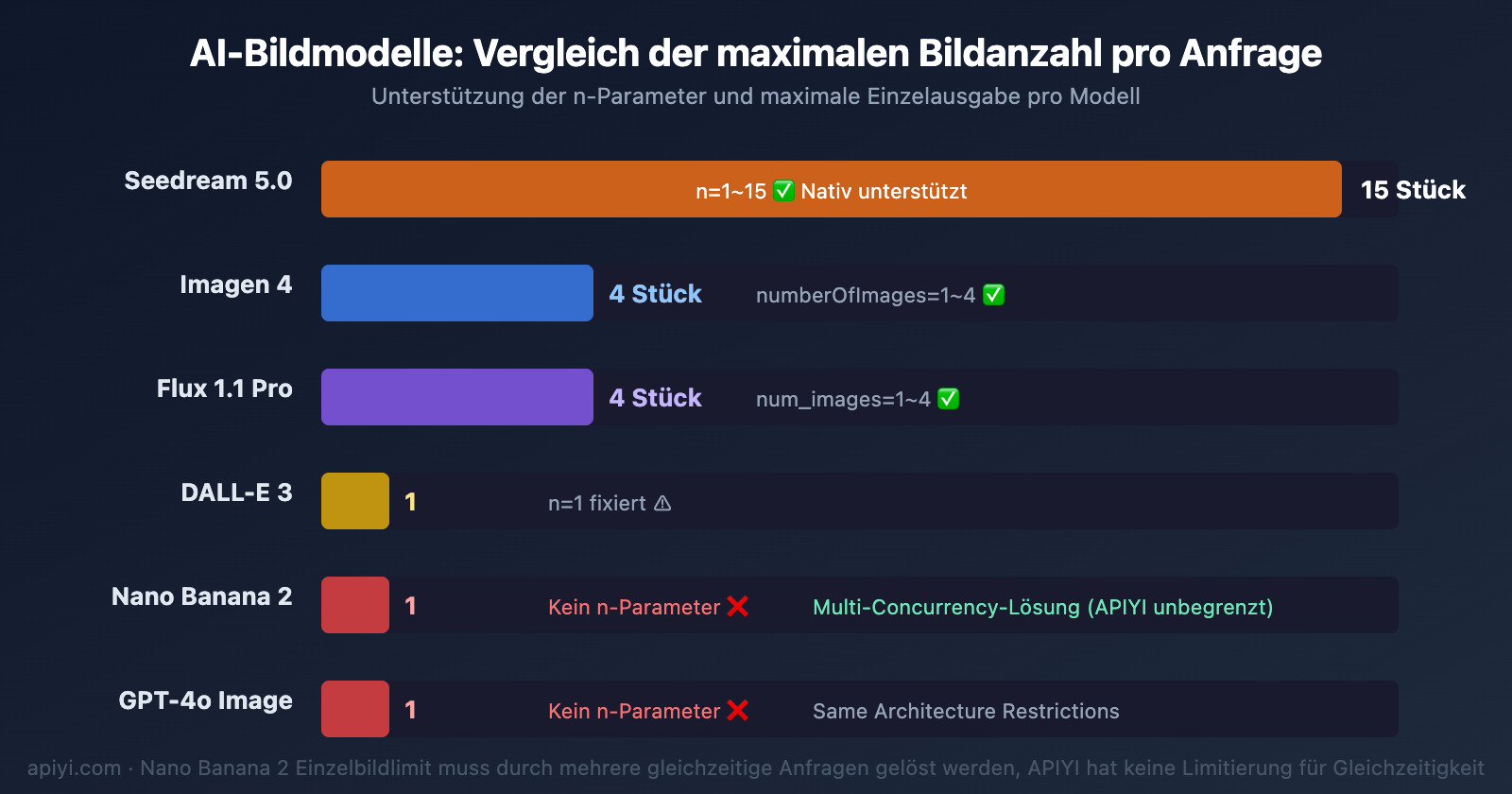Click the yellow DALL-E 3 square
Image resolution: width=1512 pixels, height=794 pixels.
(355, 501)
